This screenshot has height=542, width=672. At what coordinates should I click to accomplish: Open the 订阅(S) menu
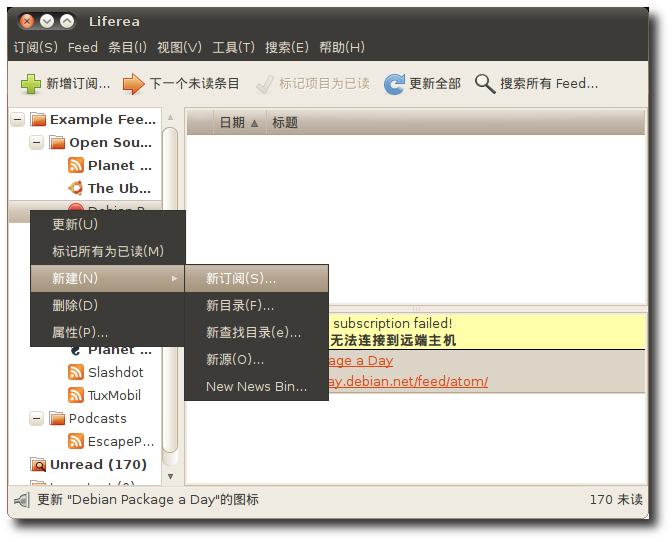coord(36,47)
